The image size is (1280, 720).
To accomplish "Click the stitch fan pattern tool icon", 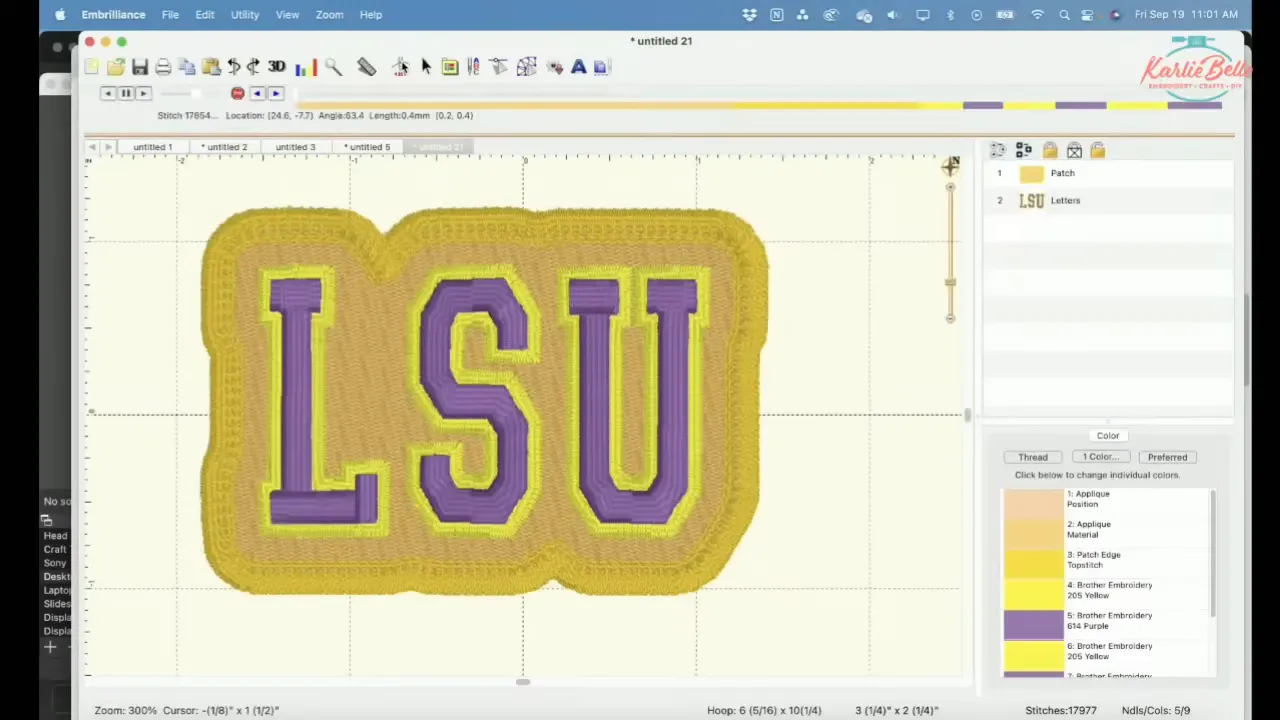I will coord(526,67).
